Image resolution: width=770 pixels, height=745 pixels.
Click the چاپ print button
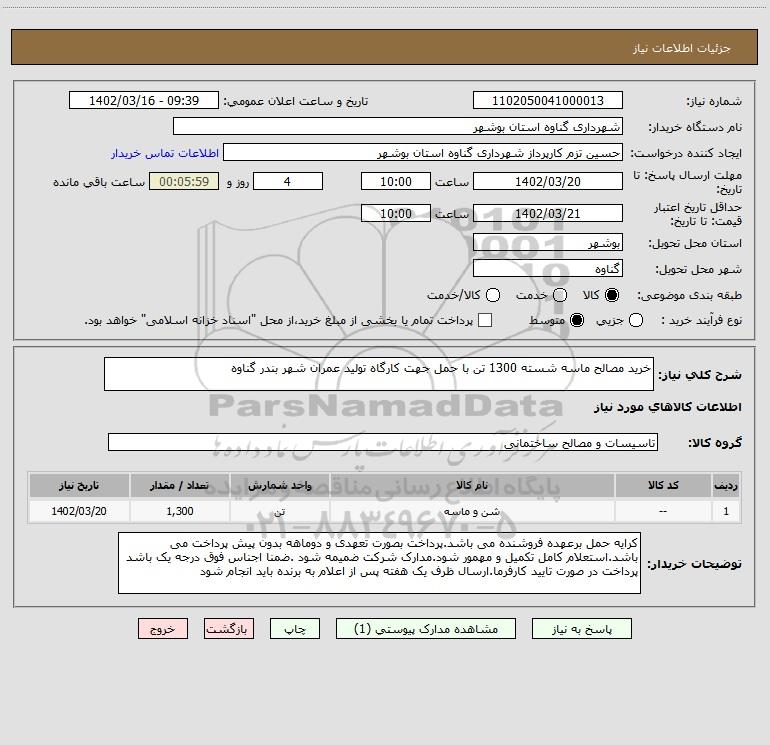pos(295,629)
